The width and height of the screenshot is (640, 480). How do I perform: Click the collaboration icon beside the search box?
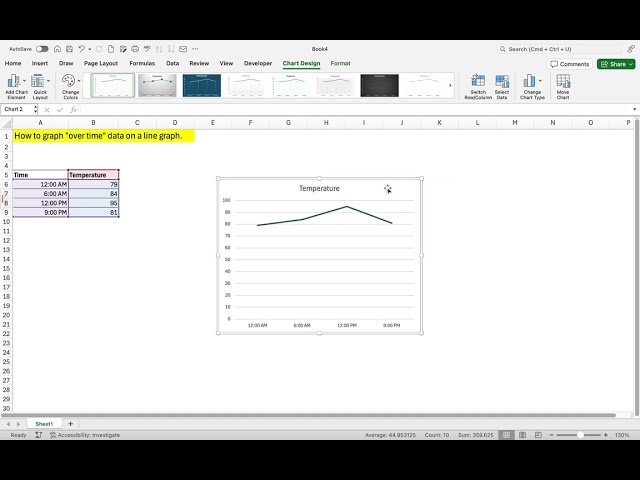click(631, 49)
